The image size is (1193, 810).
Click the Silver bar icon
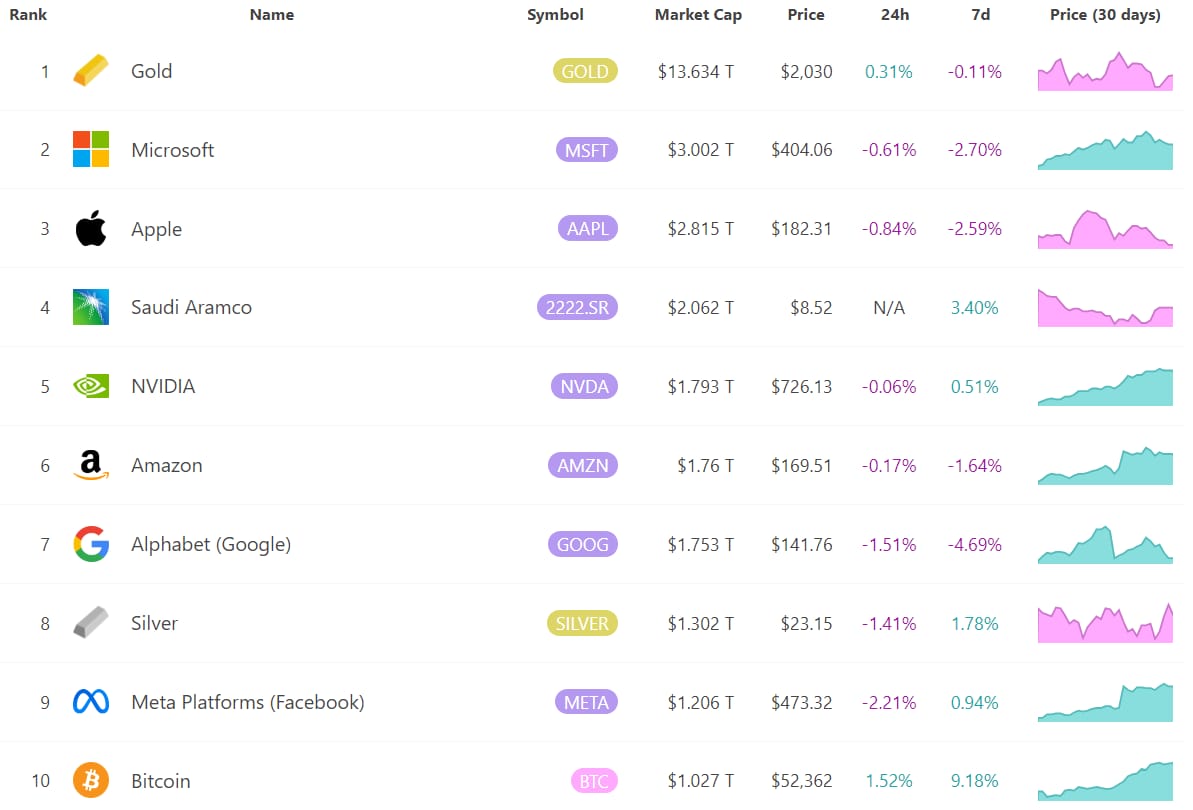[91, 622]
